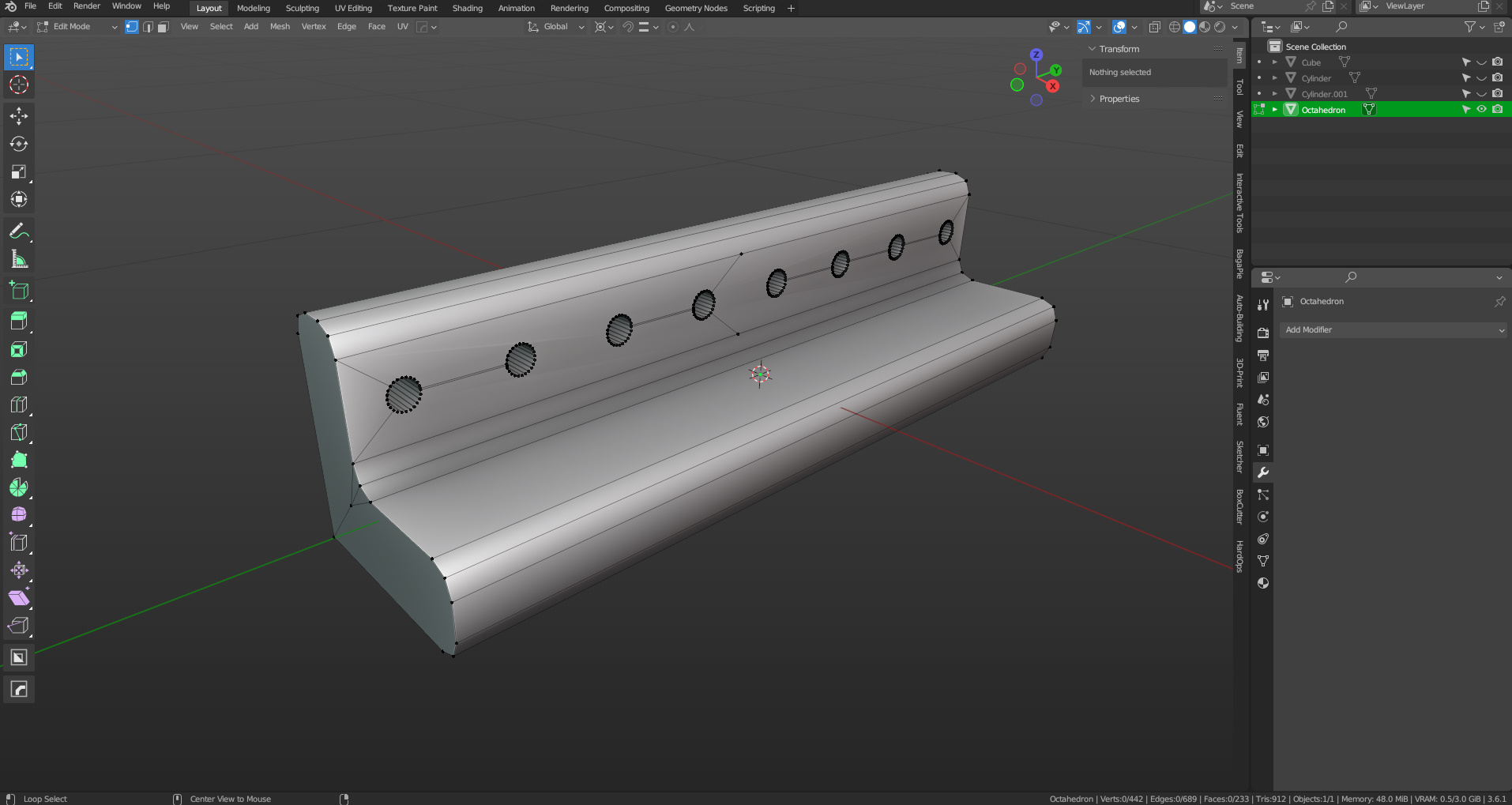Open the Mesh menu

click(x=280, y=27)
